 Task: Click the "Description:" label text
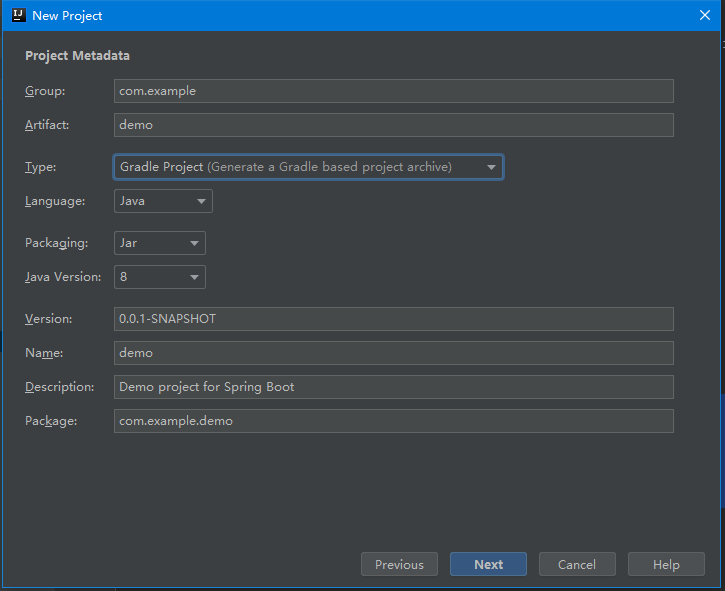point(59,387)
